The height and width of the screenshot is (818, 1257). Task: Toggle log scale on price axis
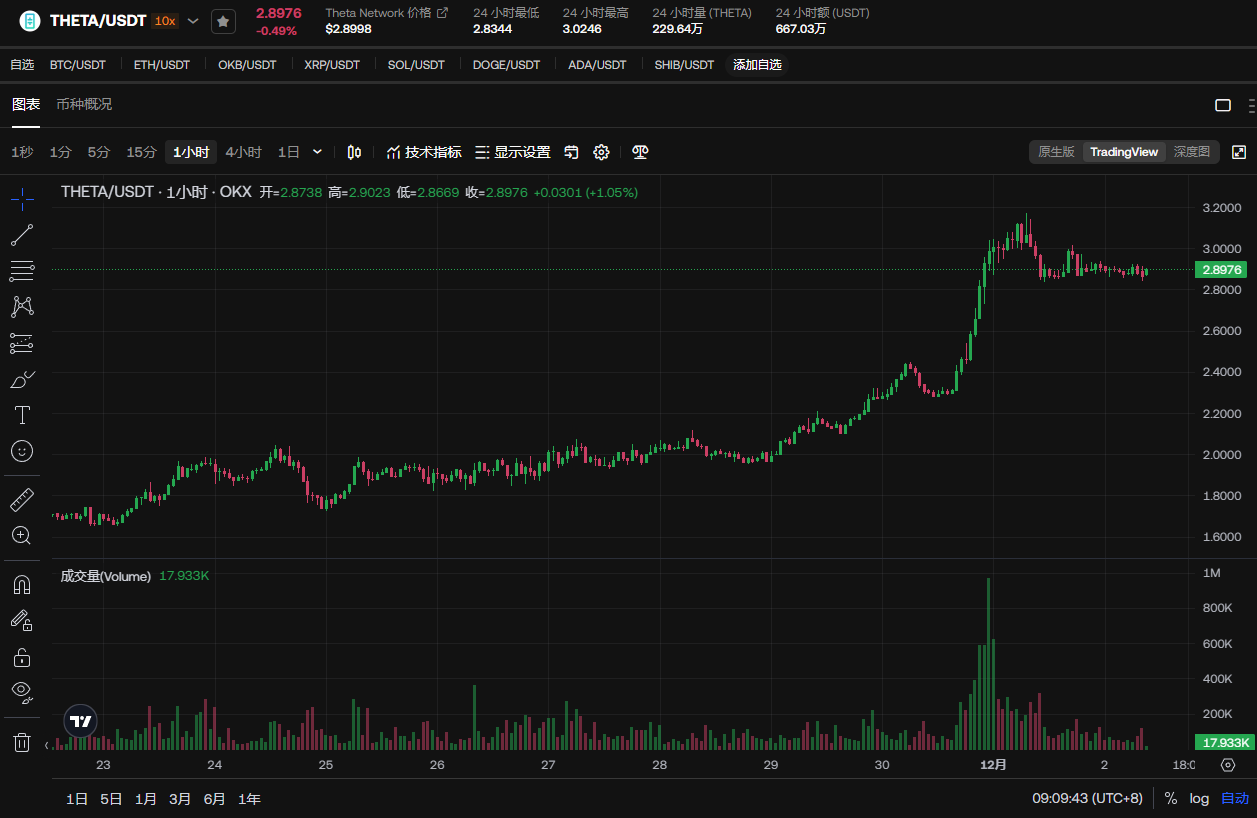(x=1199, y=798)
